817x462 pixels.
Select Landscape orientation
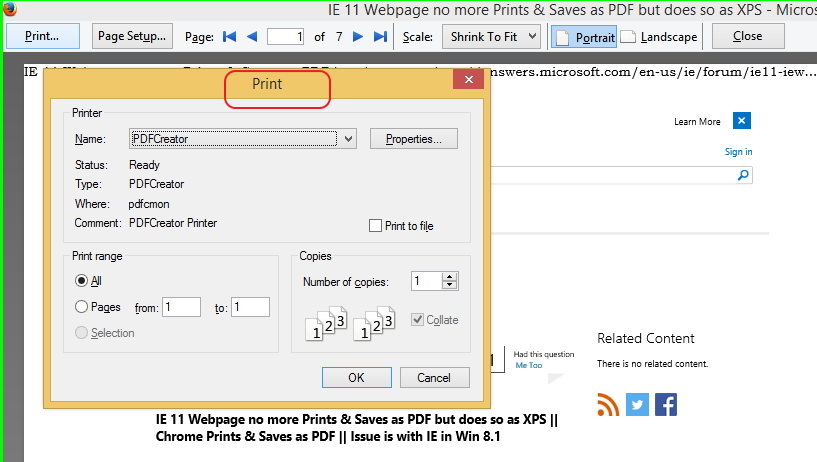coord(659,37)
